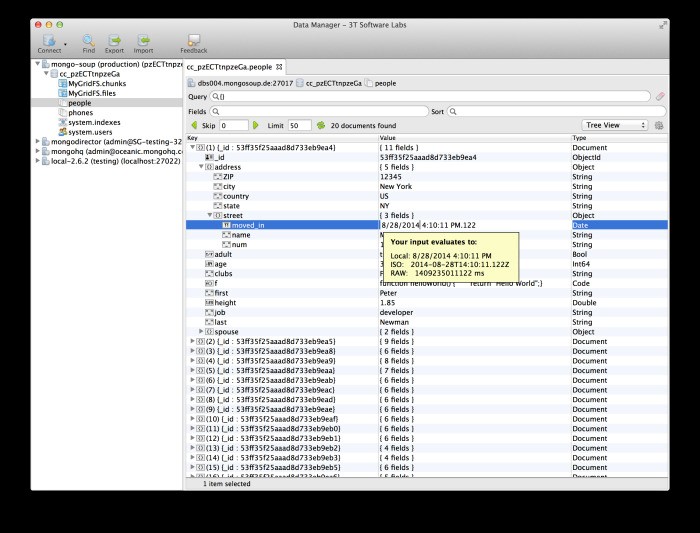Click the previous page green arrow
This screenshot has width=700, height=533.
coord(194,125)
